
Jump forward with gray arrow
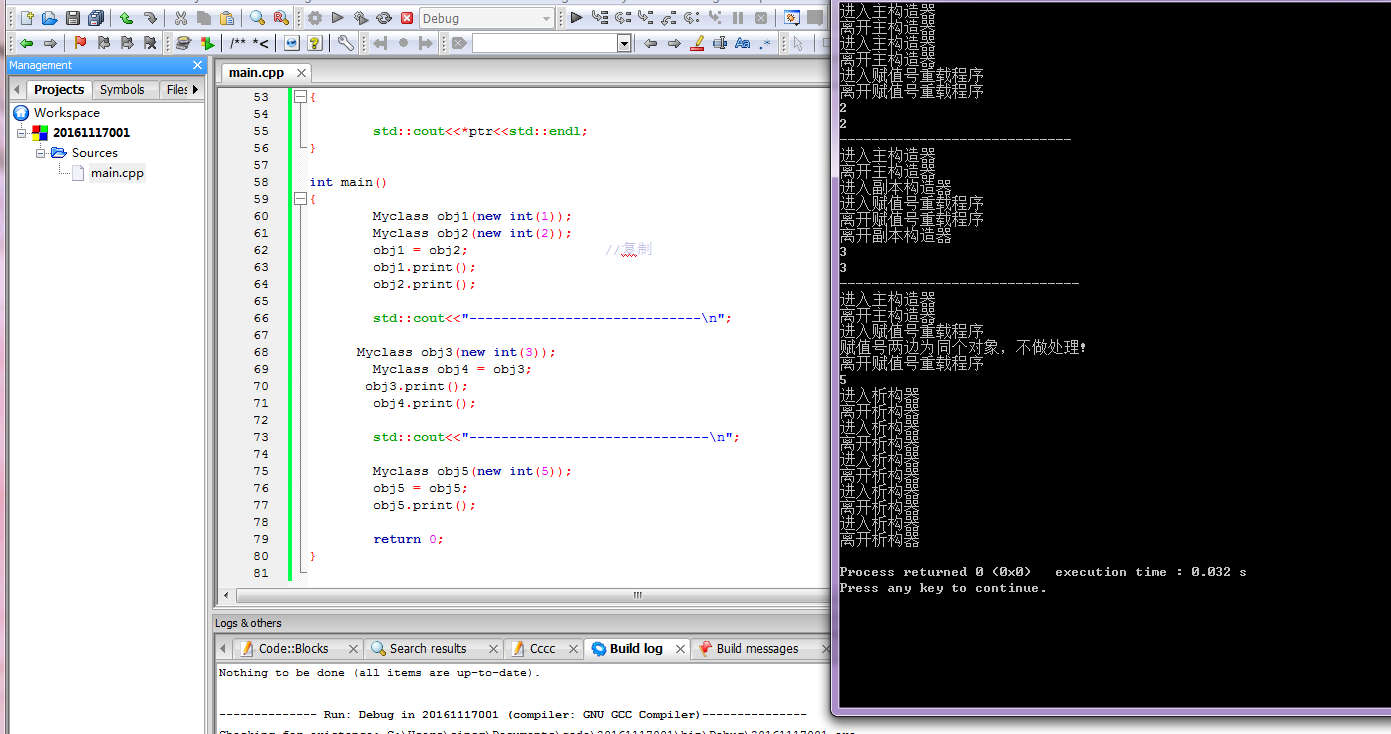click(50, 43)
